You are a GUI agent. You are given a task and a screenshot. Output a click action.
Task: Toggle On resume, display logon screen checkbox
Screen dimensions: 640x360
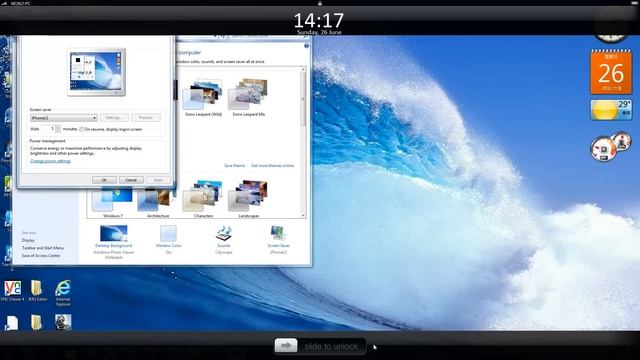point(82,129)
